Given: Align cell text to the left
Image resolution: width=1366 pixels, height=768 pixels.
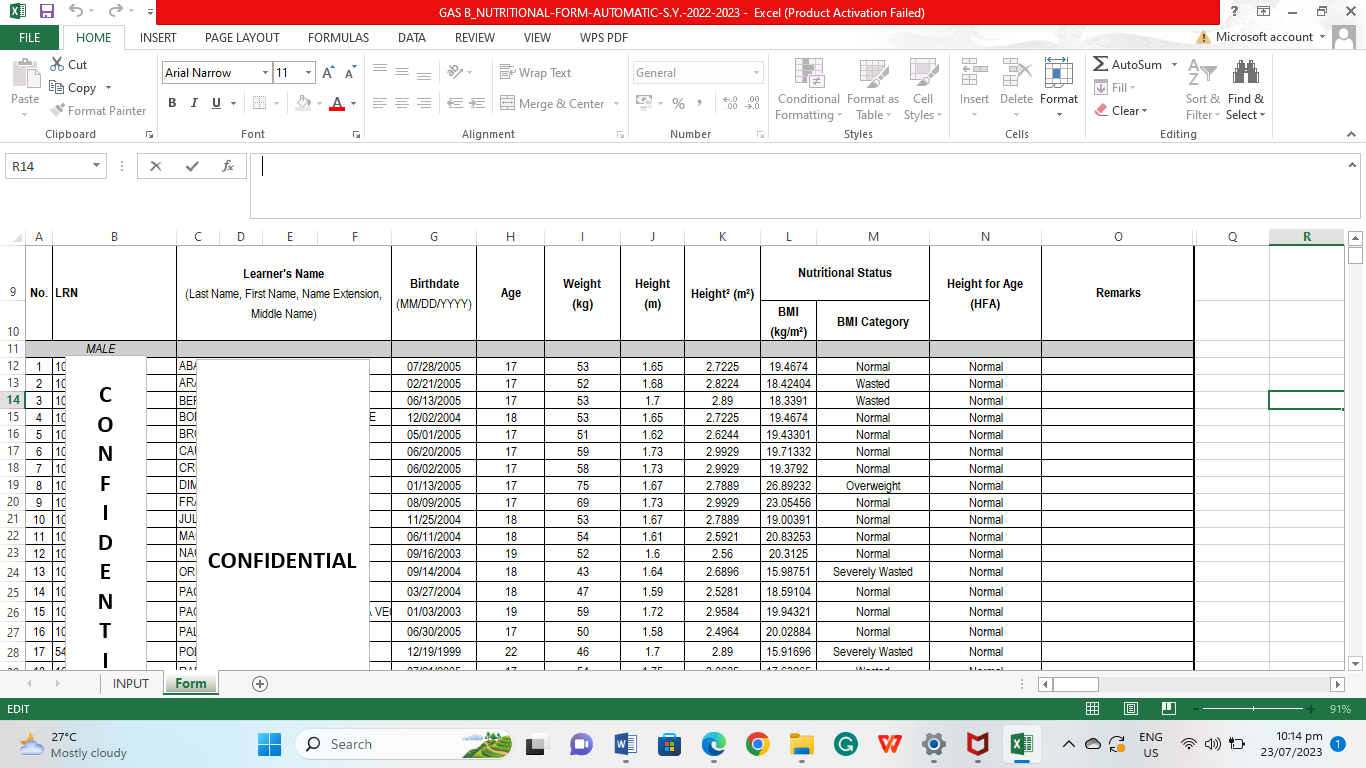Looking at the screenshot, I should click(x=380, y=103).
